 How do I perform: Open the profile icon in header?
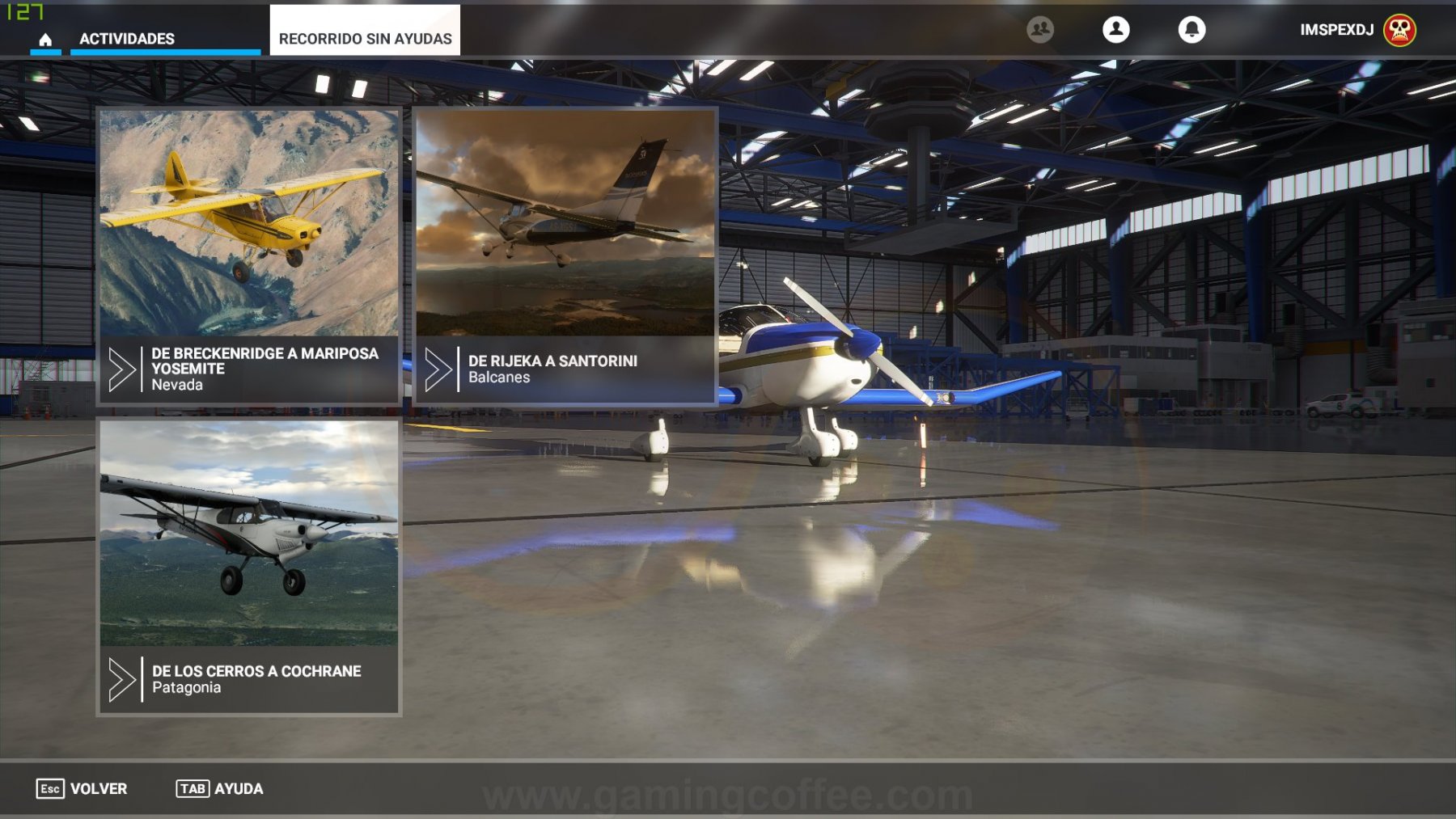tap(1115, 30)
